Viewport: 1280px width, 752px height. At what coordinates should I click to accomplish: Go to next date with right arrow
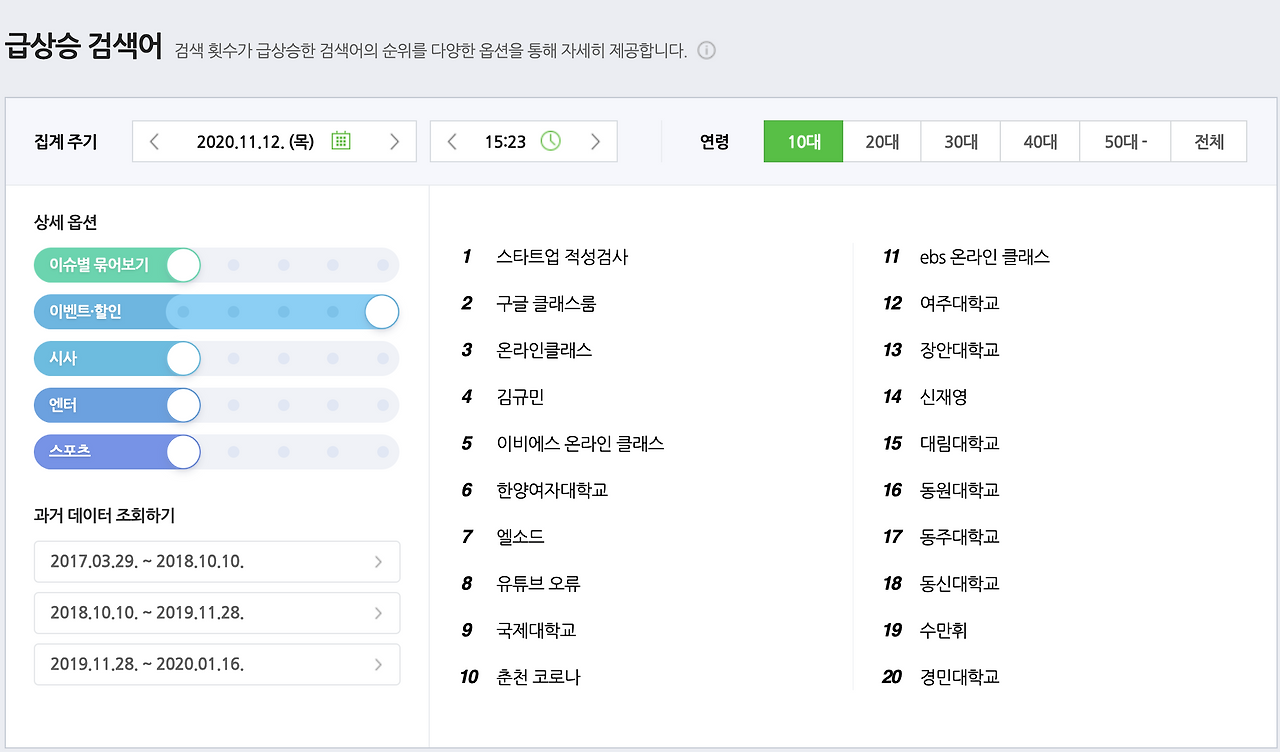[x=395, y=141]
